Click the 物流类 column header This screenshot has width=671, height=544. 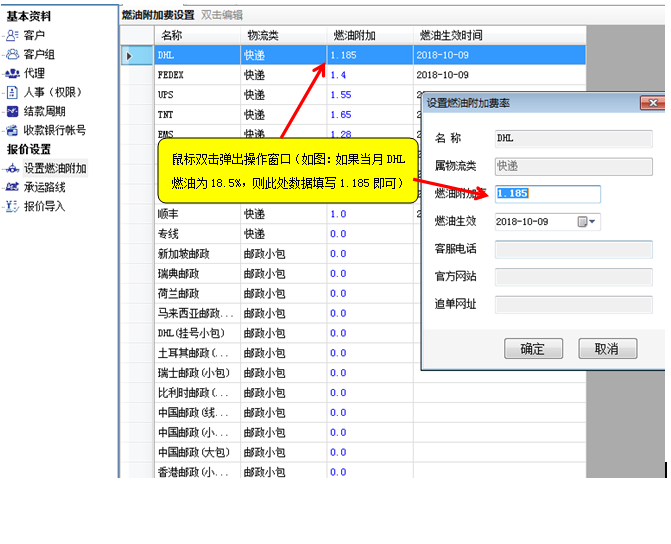coord(263,35)
